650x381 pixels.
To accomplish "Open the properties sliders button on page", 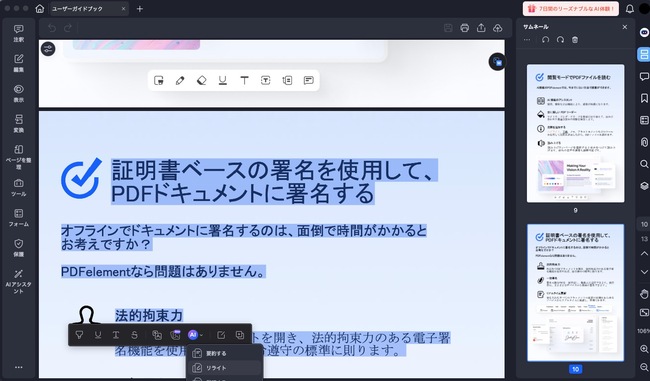I will (x=48, y=49).
